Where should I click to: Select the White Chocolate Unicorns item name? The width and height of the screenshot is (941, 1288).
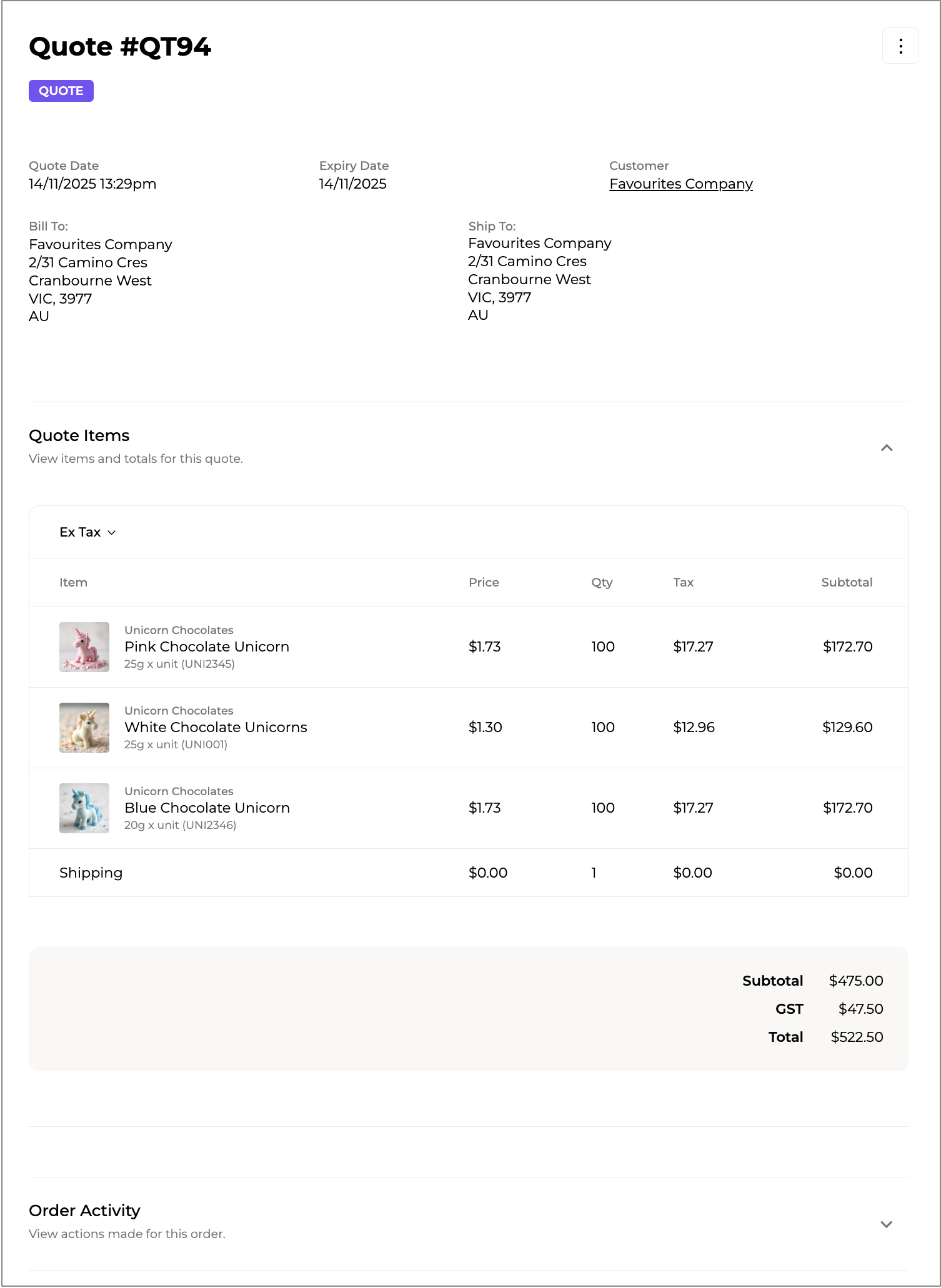[x=216, y=727]
